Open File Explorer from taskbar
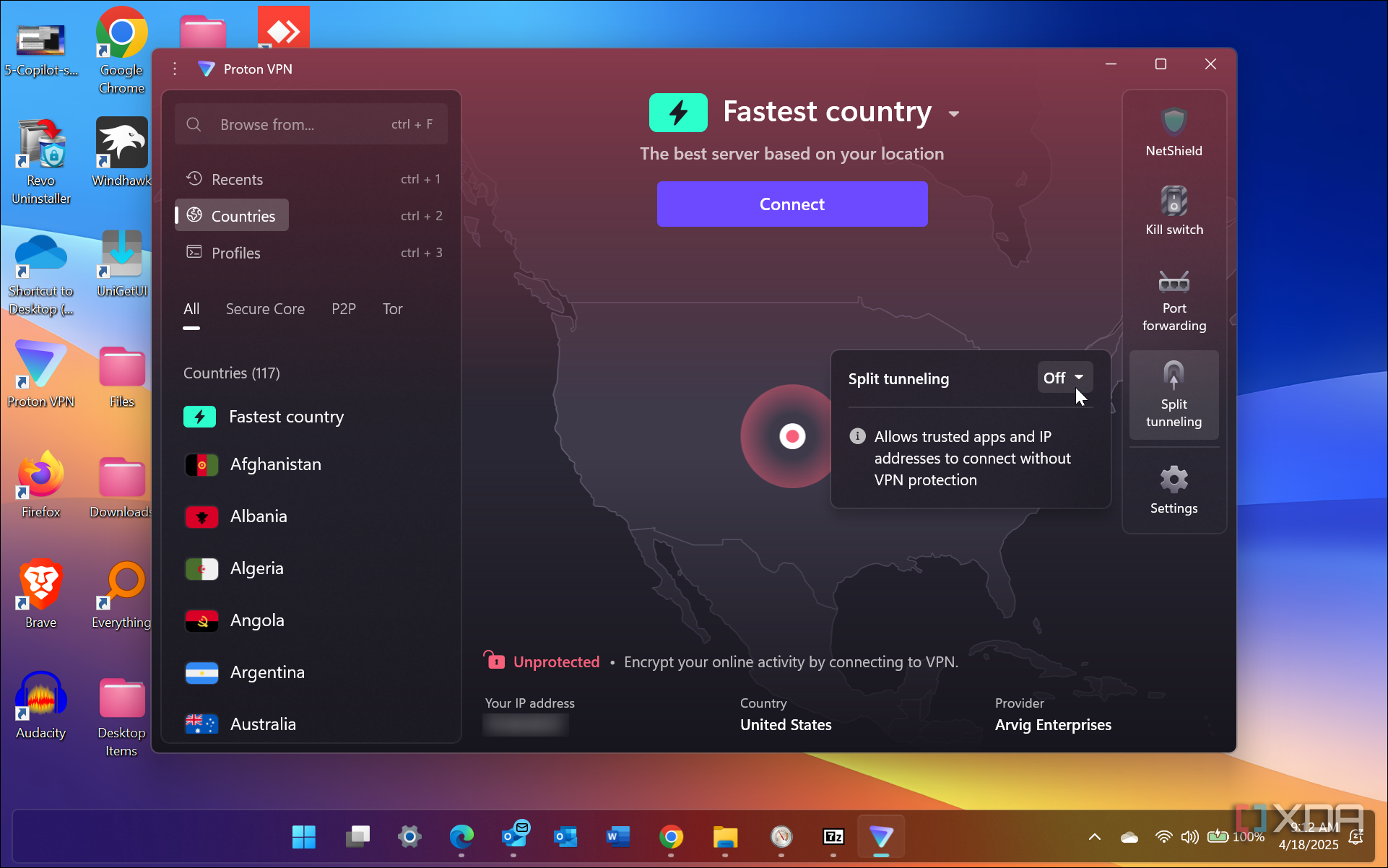This screenshot has height=868, width=1388. tap(725, 836)
